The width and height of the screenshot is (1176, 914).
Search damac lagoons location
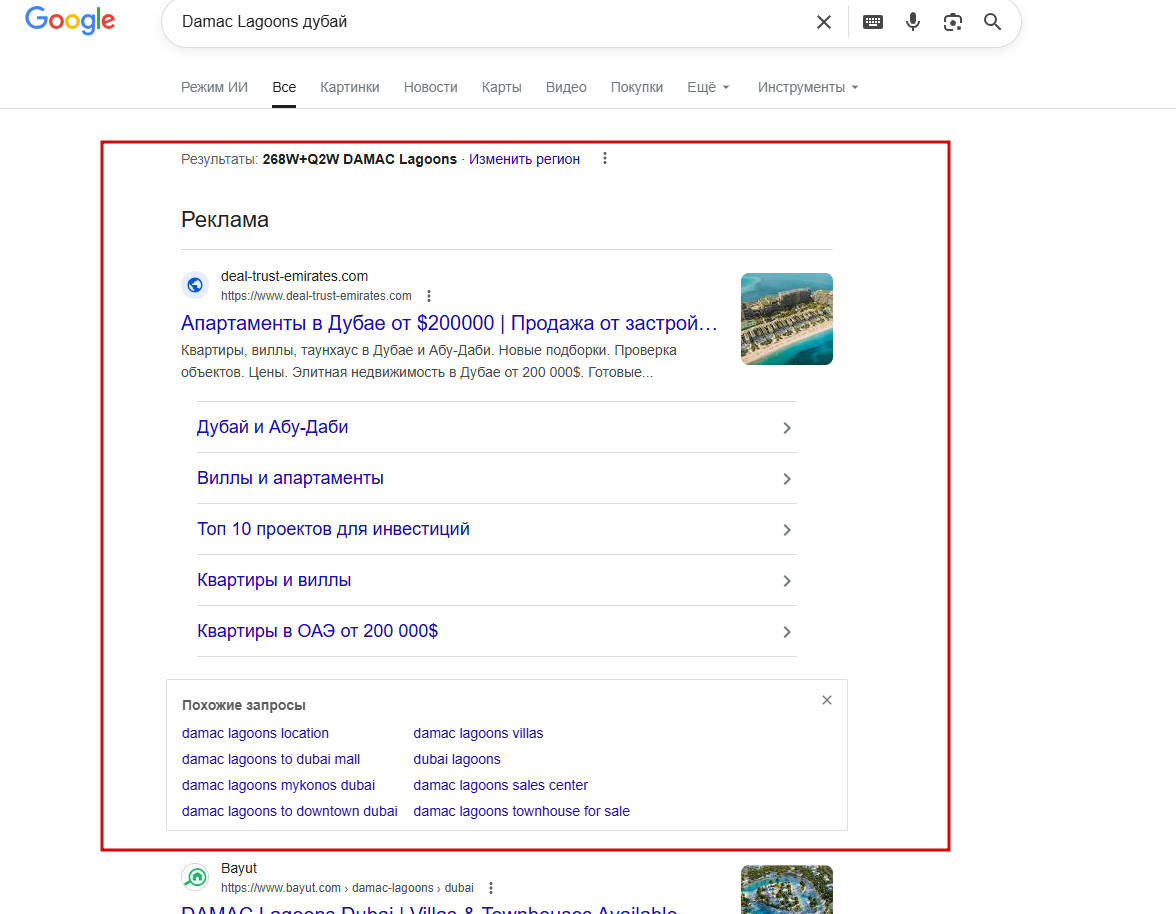click(255, 733)
